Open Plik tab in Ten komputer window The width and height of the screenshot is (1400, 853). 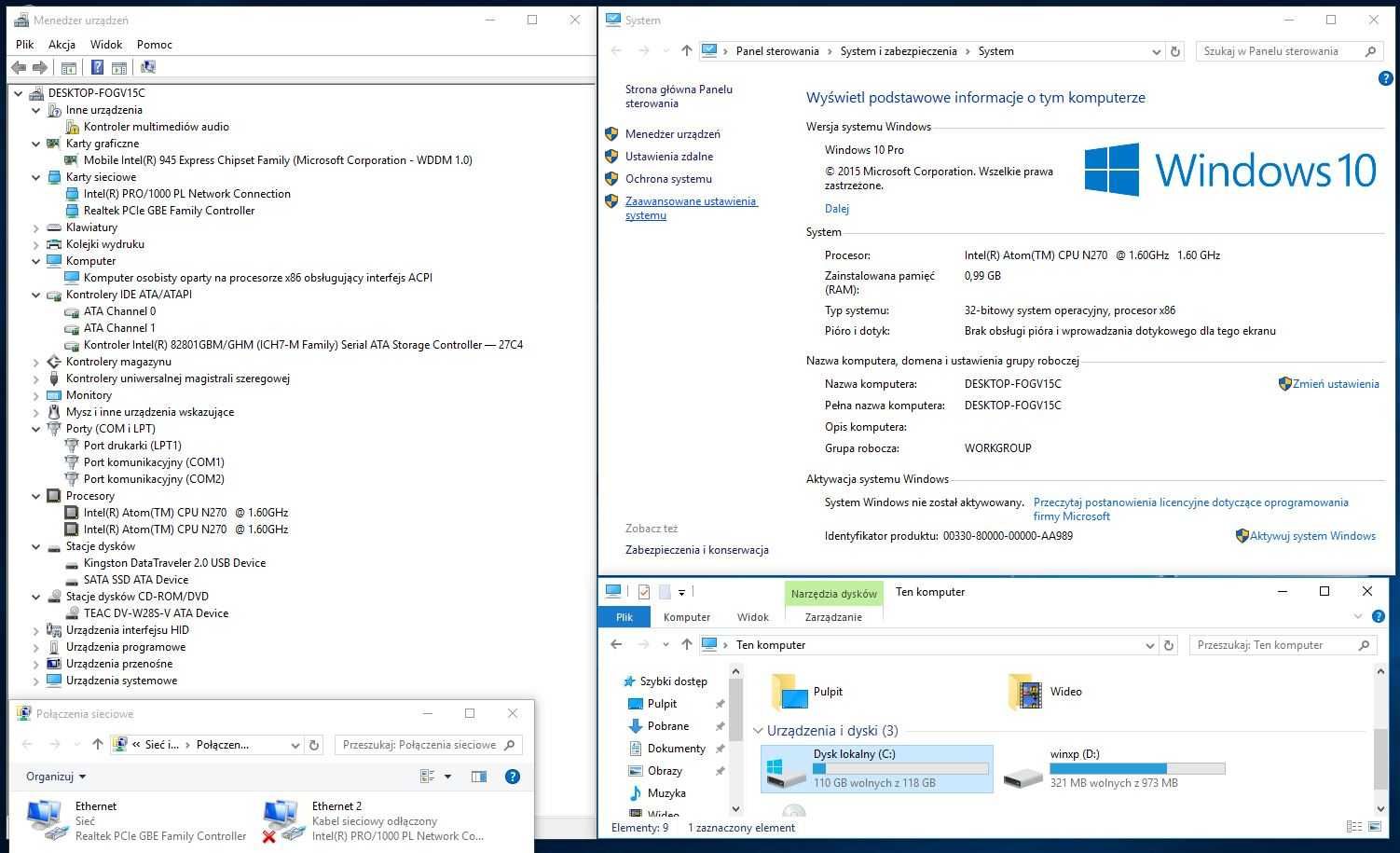pyautogui.click(x=625, y=617)
